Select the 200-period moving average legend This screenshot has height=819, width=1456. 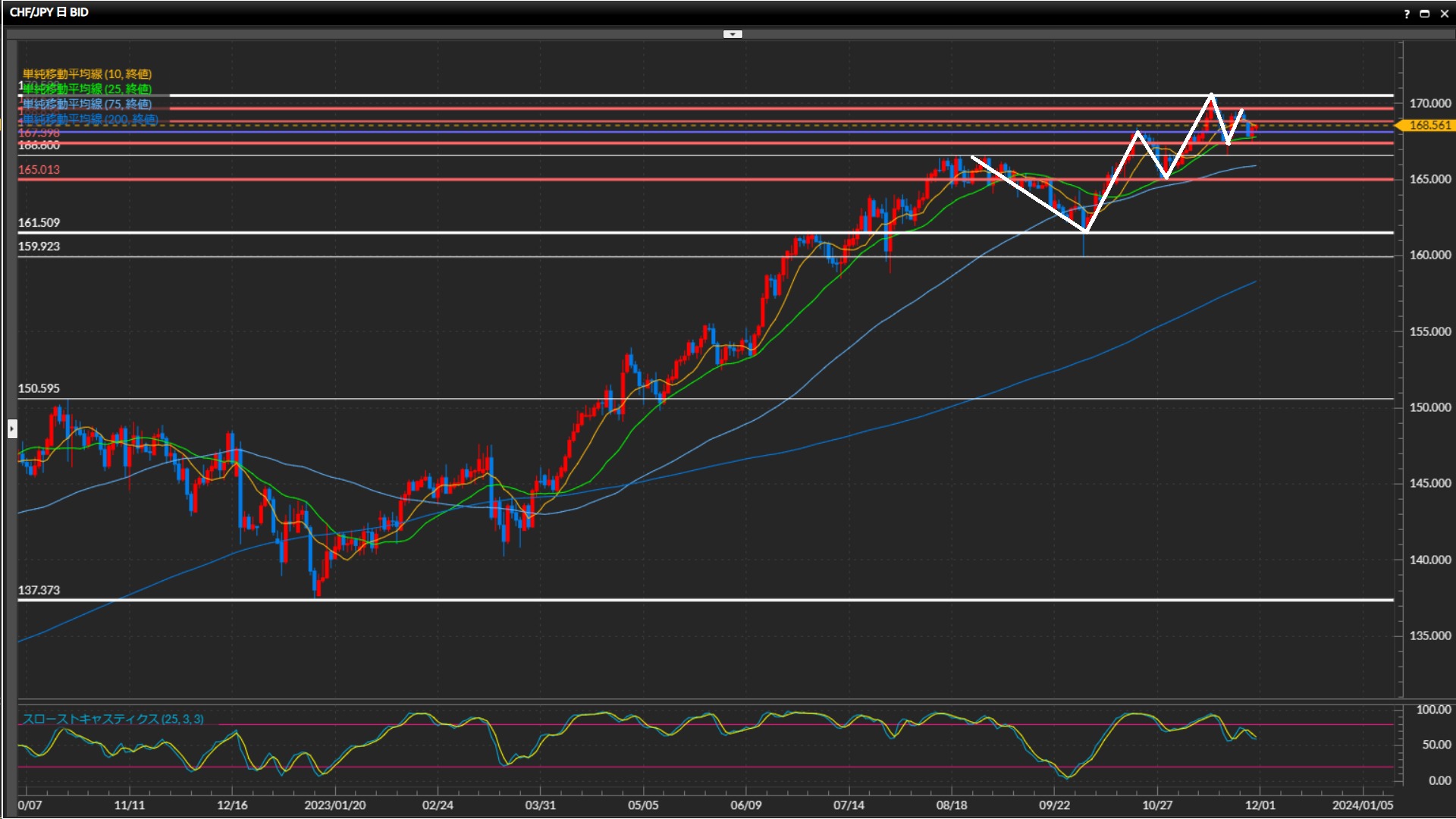coord(90,119)
